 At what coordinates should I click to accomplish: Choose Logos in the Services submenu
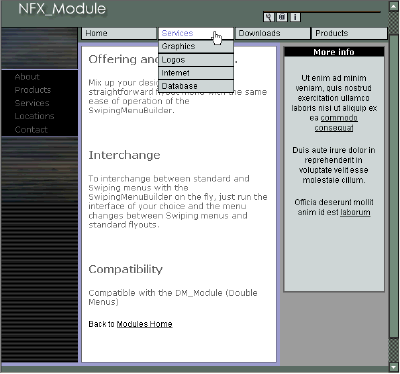tap(196, 60)
